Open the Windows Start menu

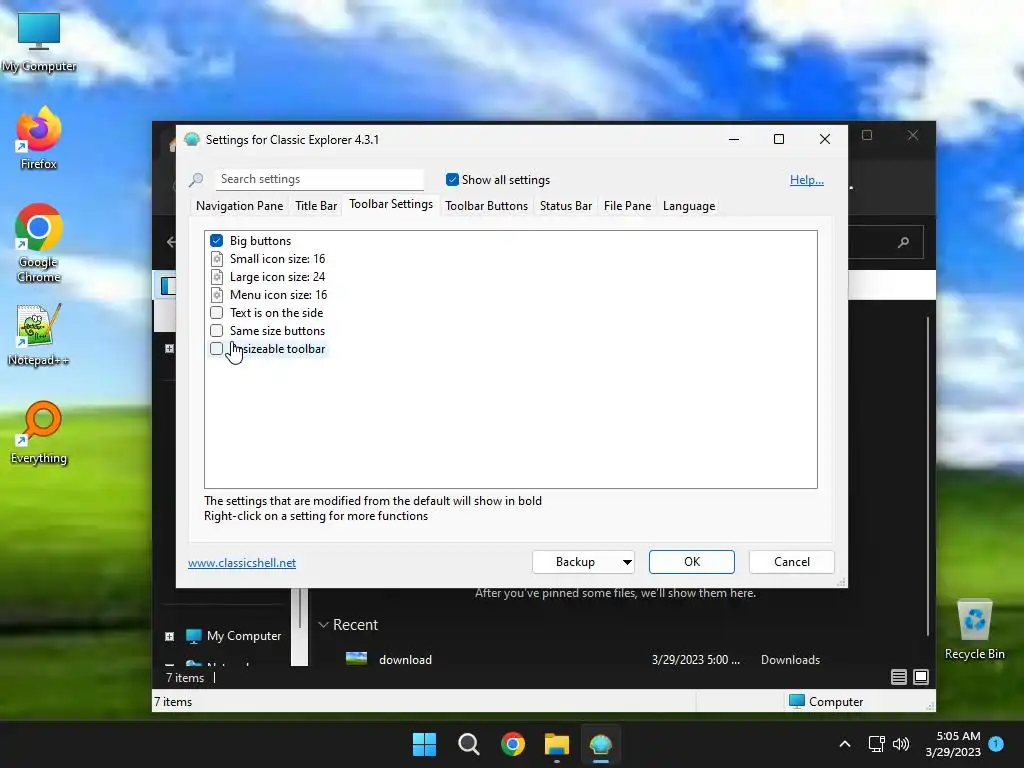point(424,744)
